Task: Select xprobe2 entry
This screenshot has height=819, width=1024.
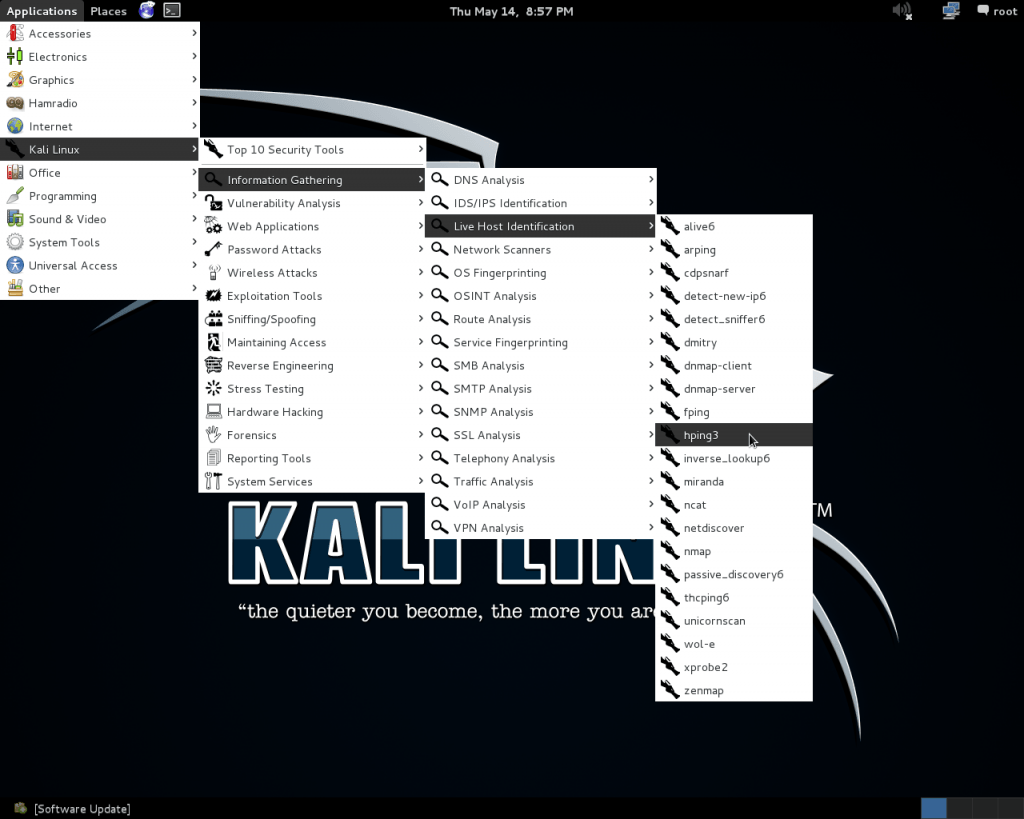Action: pyautogui.click(x=733, y=667)
